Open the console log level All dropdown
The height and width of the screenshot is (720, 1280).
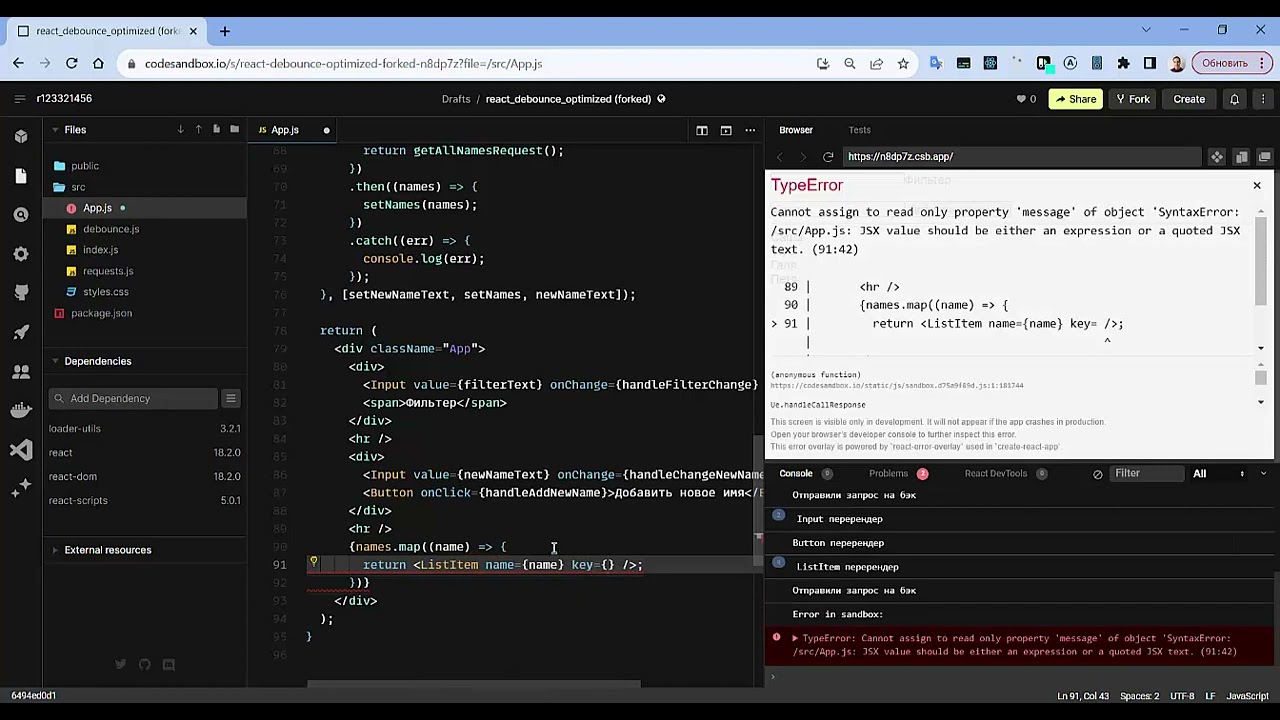click(x=1218, y=474)
